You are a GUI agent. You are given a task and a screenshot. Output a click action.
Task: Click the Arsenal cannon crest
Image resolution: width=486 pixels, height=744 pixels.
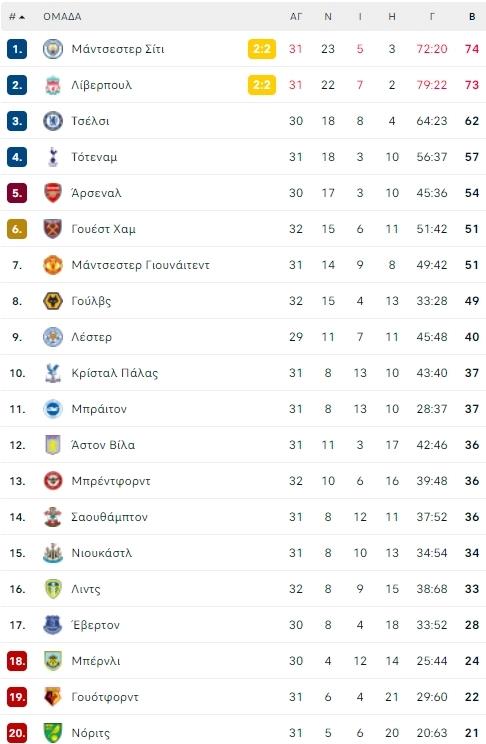pos(53,193)
